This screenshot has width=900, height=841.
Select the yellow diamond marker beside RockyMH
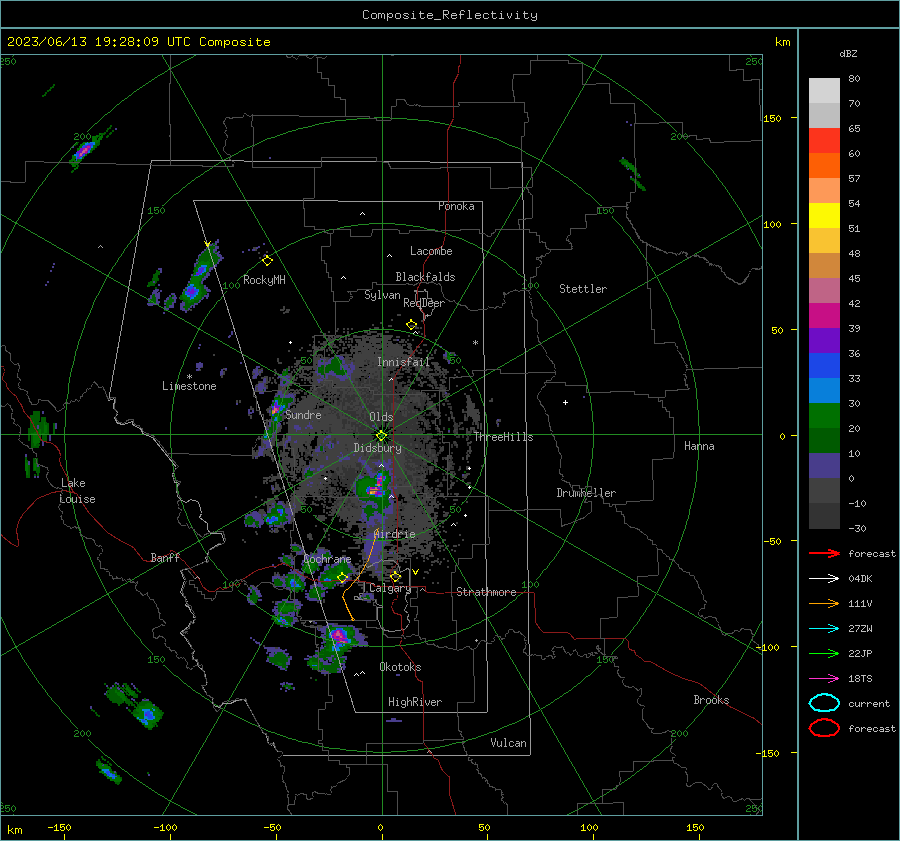tap(267, 261)
